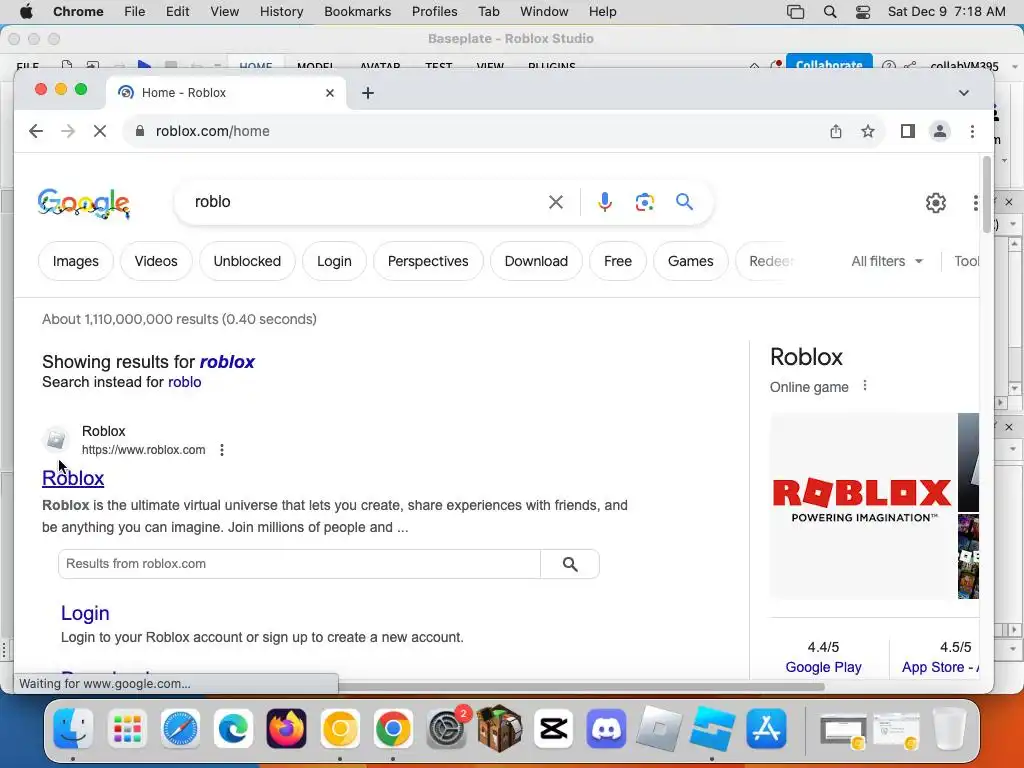Open Launchpad from the dock
Viewport: 1024px width, 768px height.
coord(127,728)
